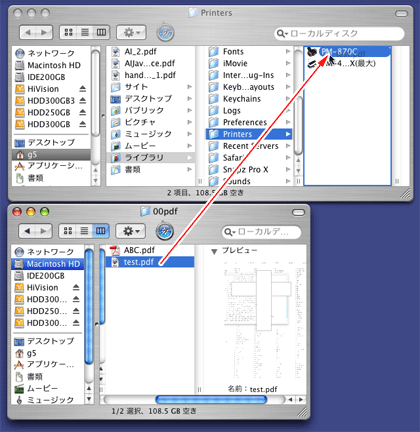The image size is (420, 432).
Task: Open Safari icon in Printers window toolbar
Action: click(166, 33)
